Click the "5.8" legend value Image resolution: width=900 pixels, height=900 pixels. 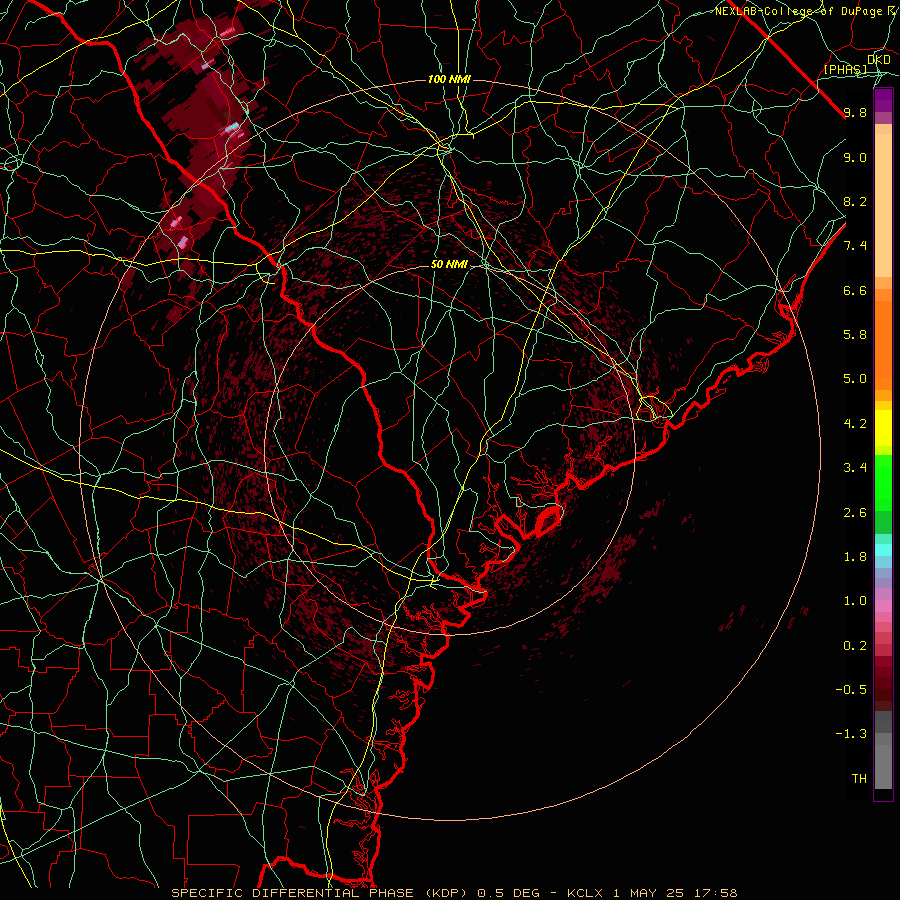(855, 335)
